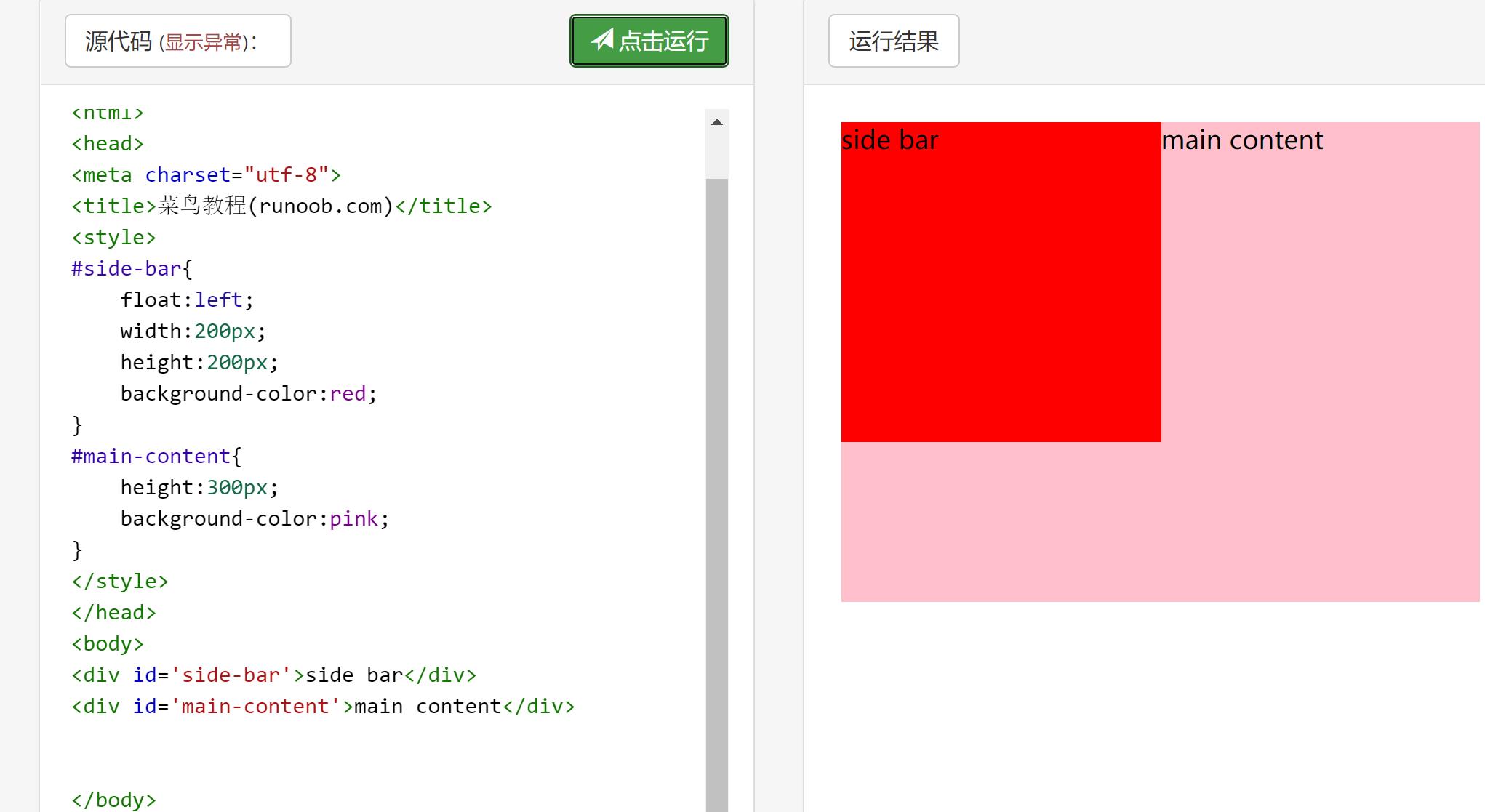The width and height of the screenshot is (1485, 812).
Task: Click the 'main content' text in result
Action: click(x=1242, y=140)
